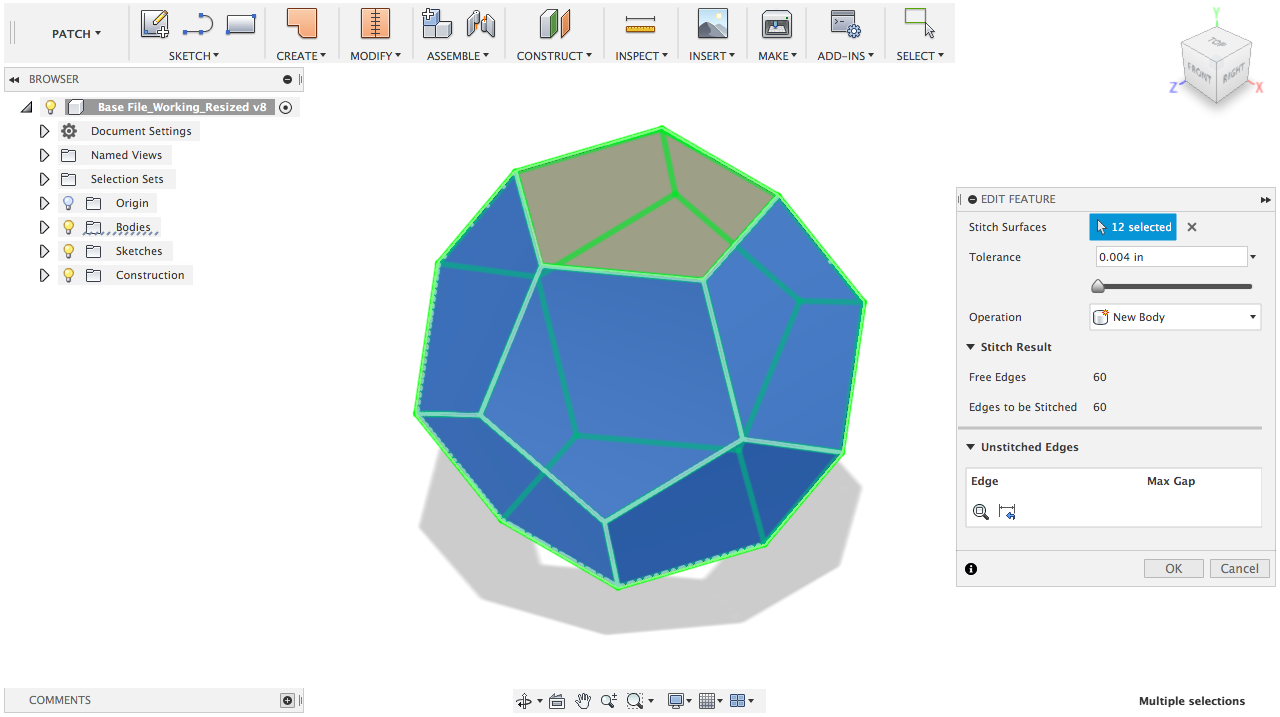
Task: Open the ASSEMBLE menu
Action: click(458, 56)
